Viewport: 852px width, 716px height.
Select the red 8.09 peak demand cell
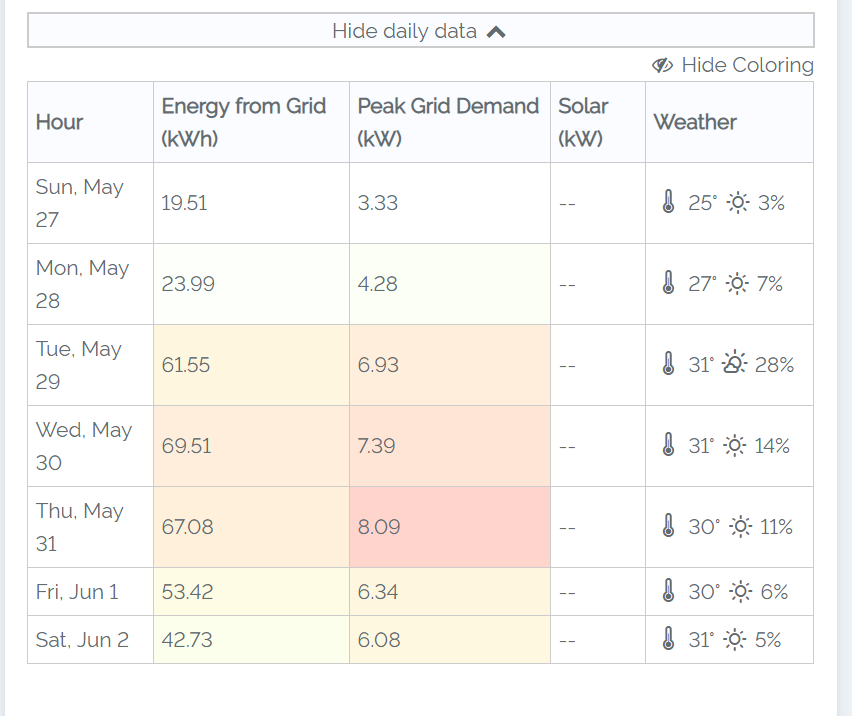[x=449, y=527]
